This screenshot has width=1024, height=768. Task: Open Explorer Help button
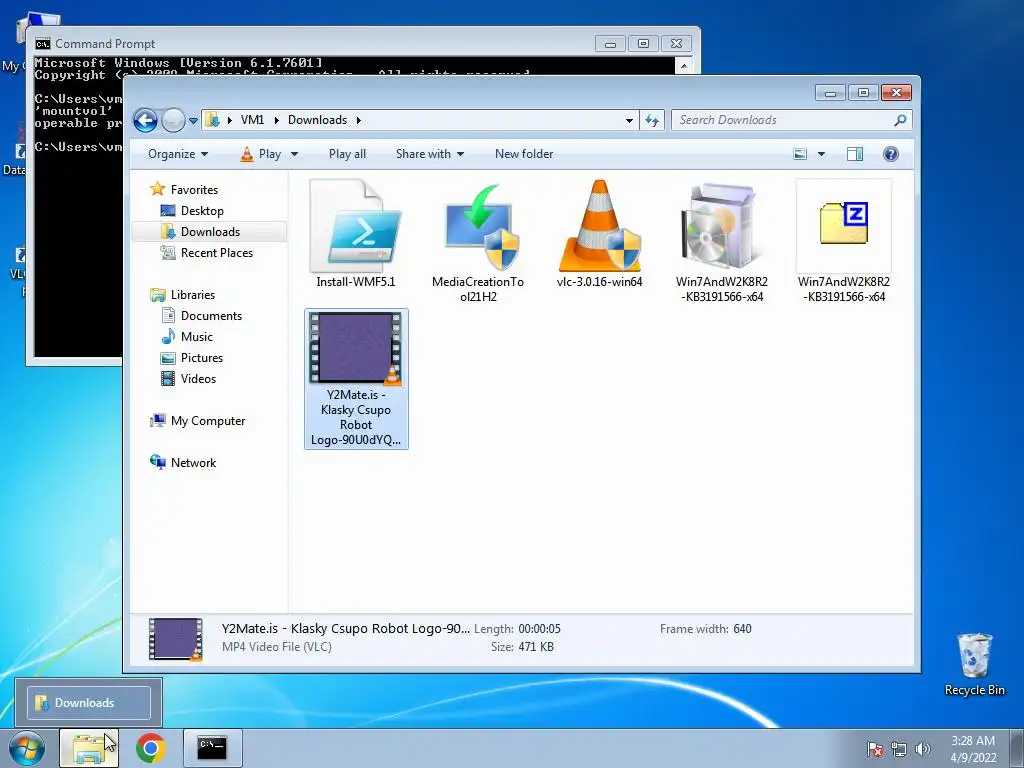[x=891, y=154]
